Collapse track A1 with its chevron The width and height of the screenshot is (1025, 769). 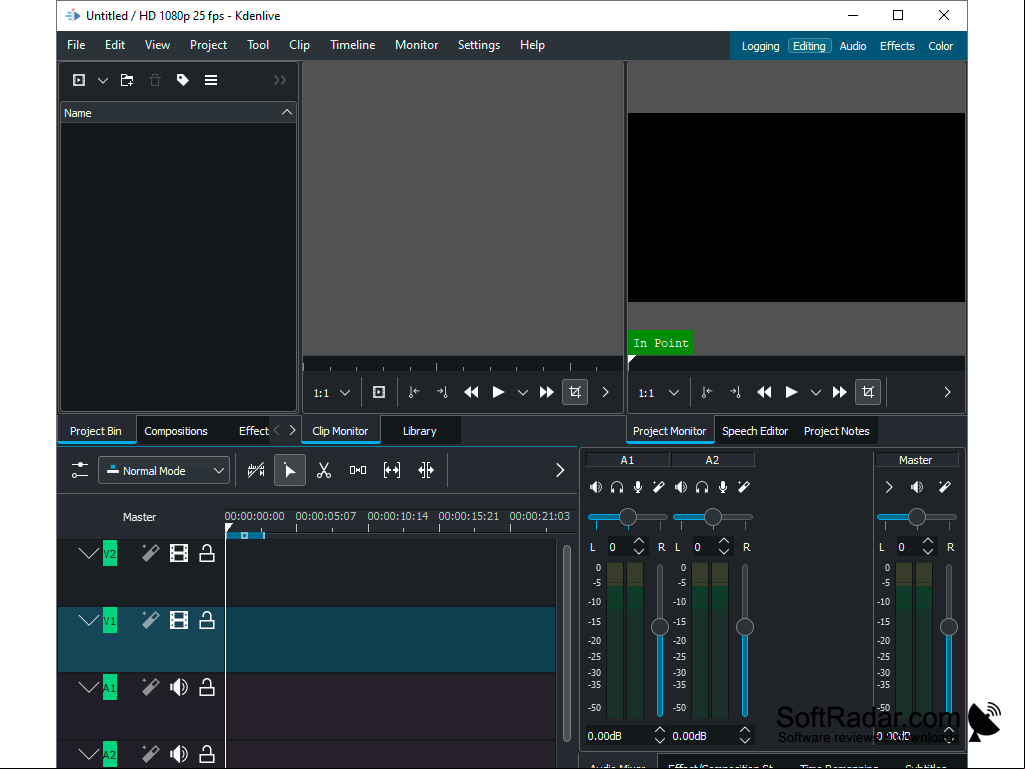88,687
